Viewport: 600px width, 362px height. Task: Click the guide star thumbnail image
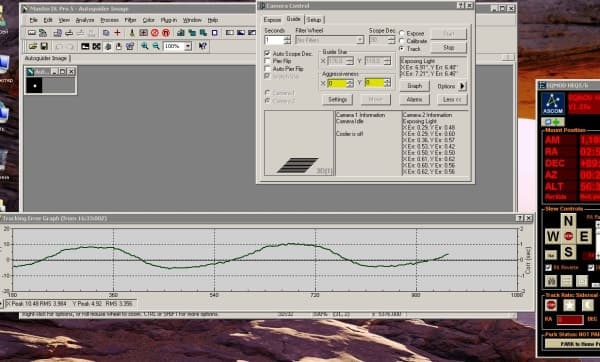pos(34,85)
